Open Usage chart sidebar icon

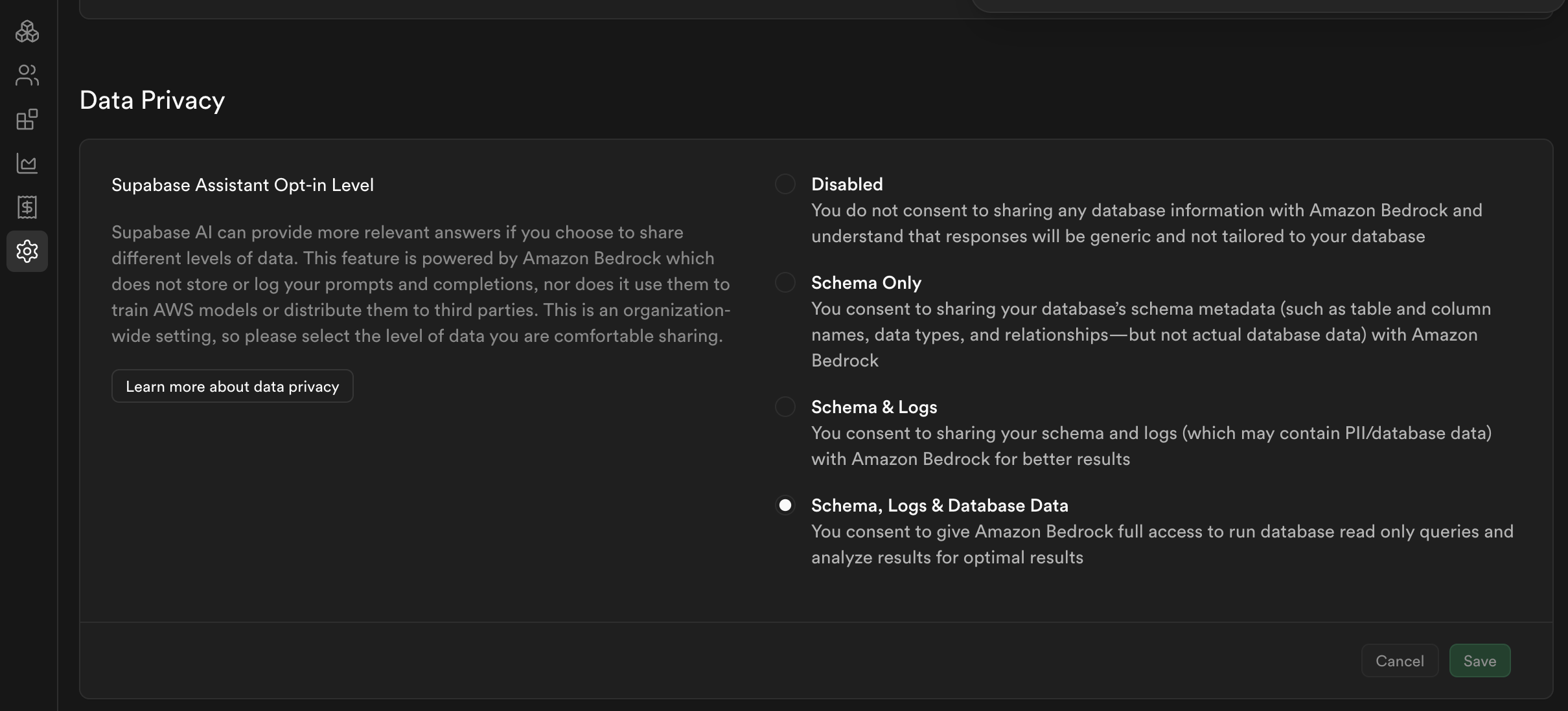pyautogui.click(x=27, y=163)
